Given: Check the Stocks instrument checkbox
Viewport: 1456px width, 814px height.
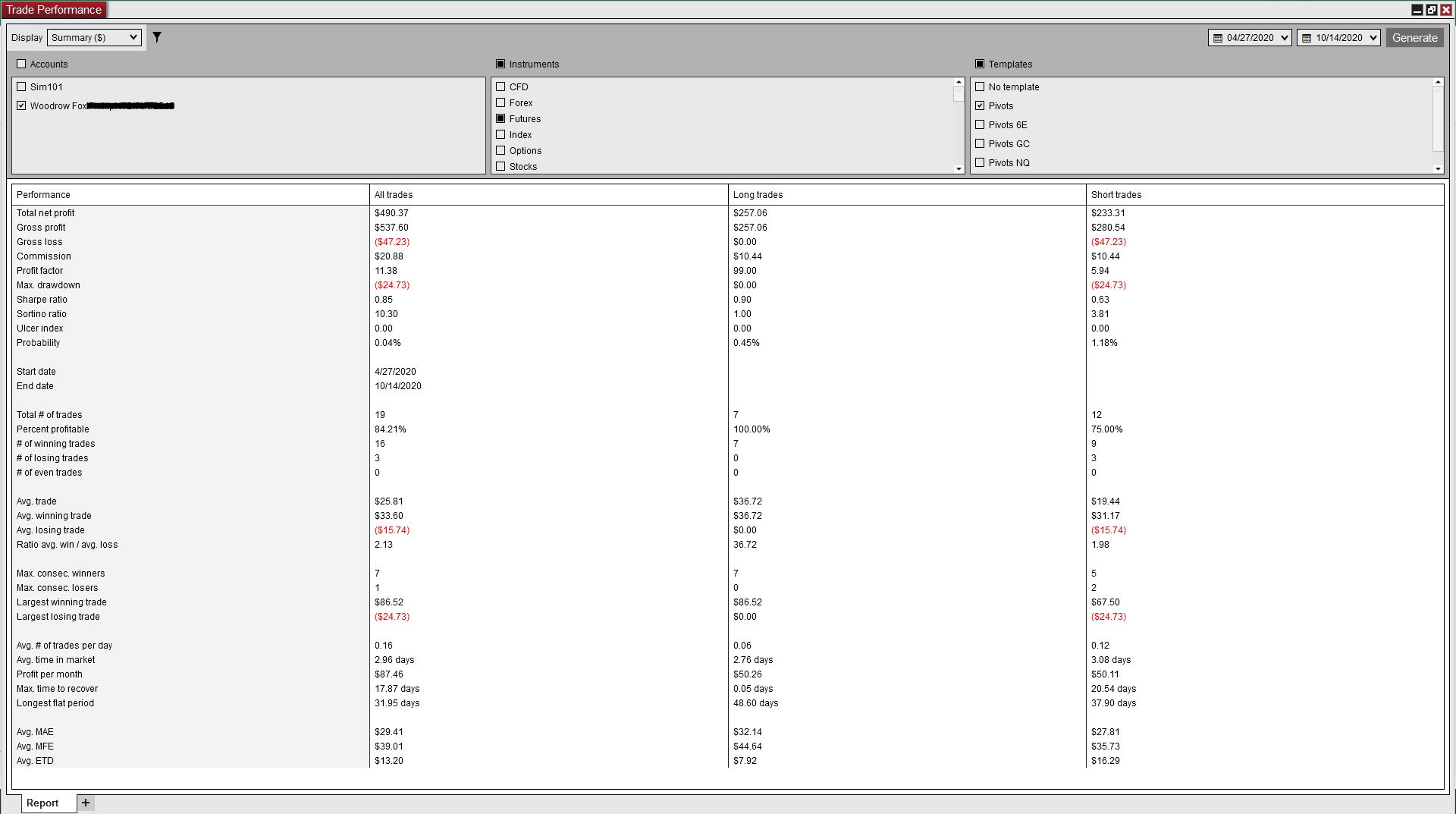Looking at the screenshot, I should (500, 166).
